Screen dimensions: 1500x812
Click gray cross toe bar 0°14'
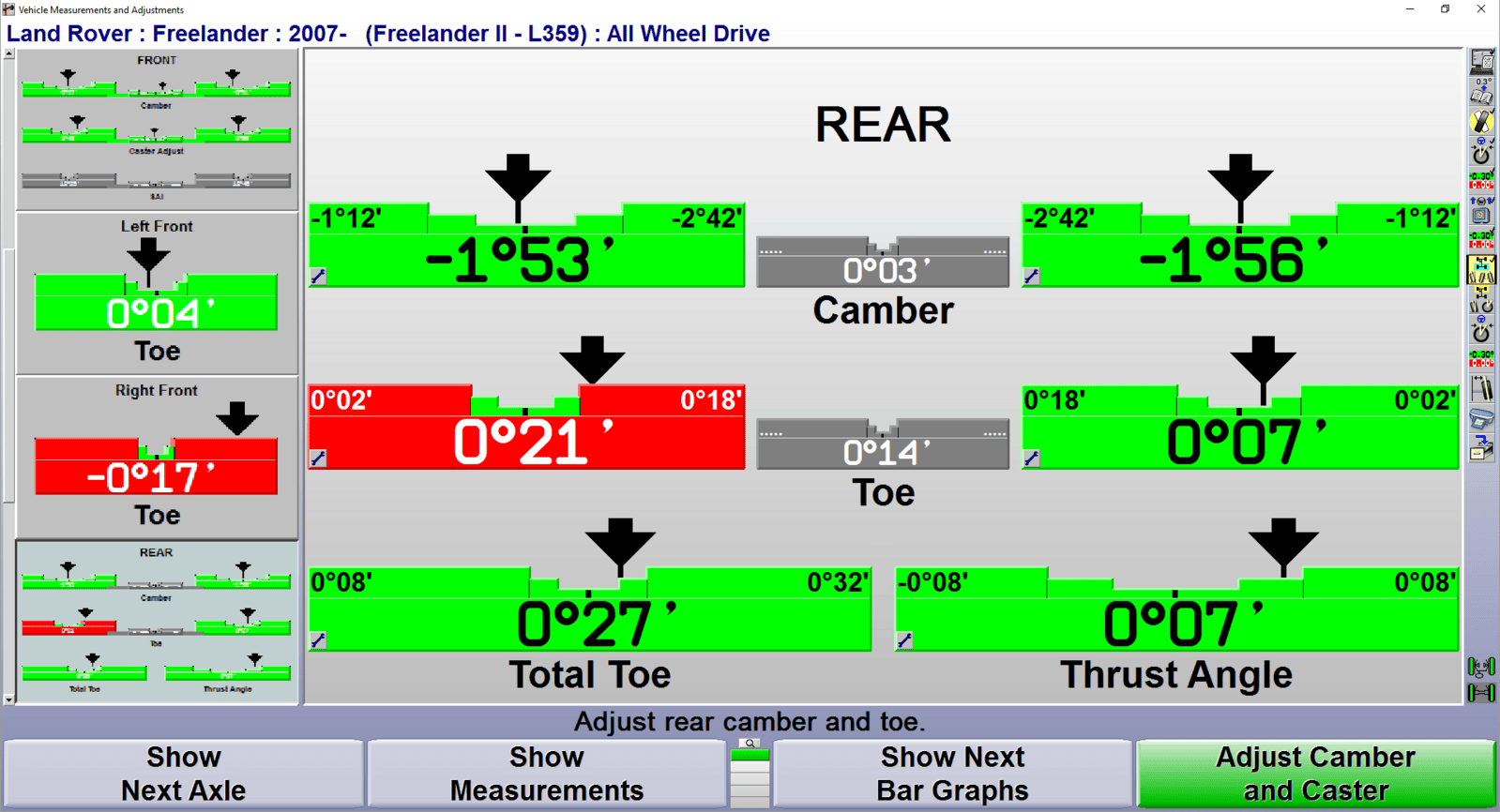coord(883,444)
